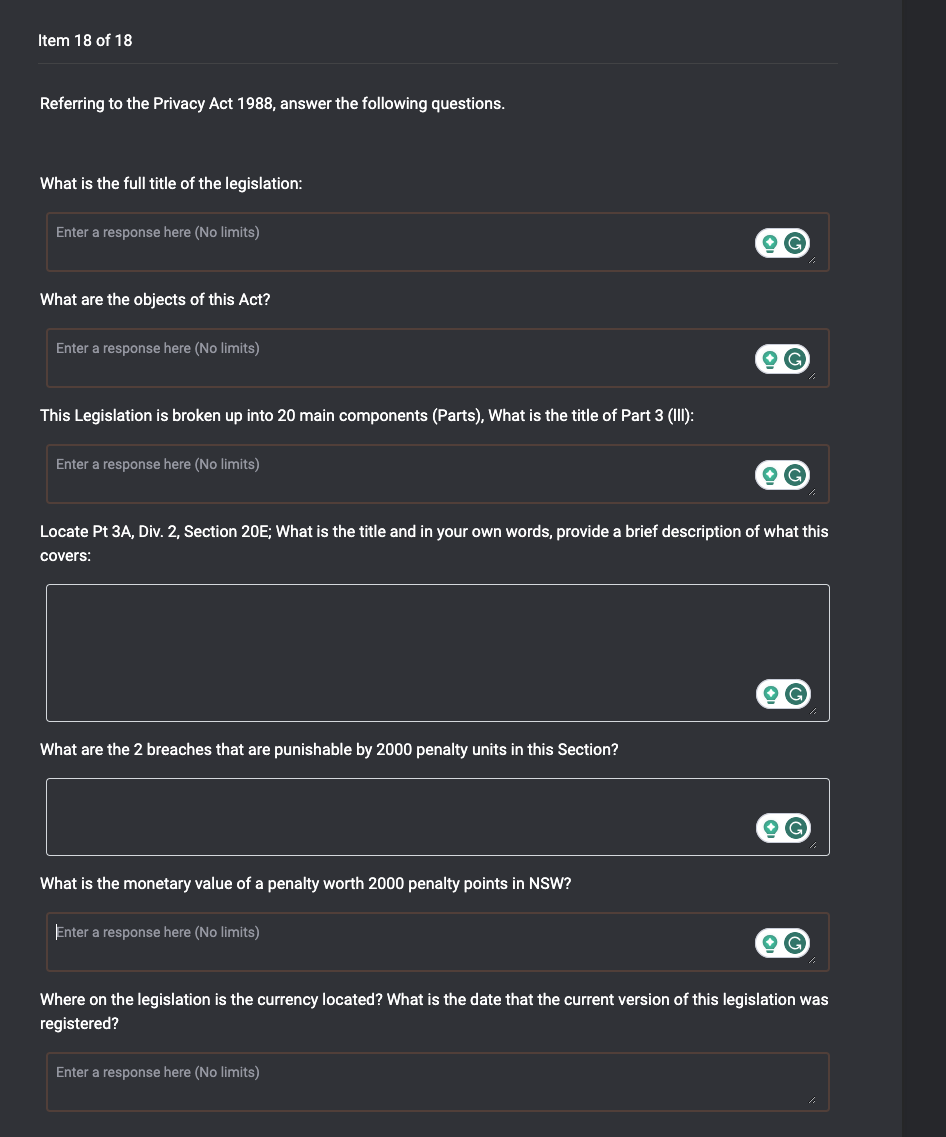Viewport: 946px width, 1137px height.
Task: Select the registration date answer field
Action: tap(400, 1080)
